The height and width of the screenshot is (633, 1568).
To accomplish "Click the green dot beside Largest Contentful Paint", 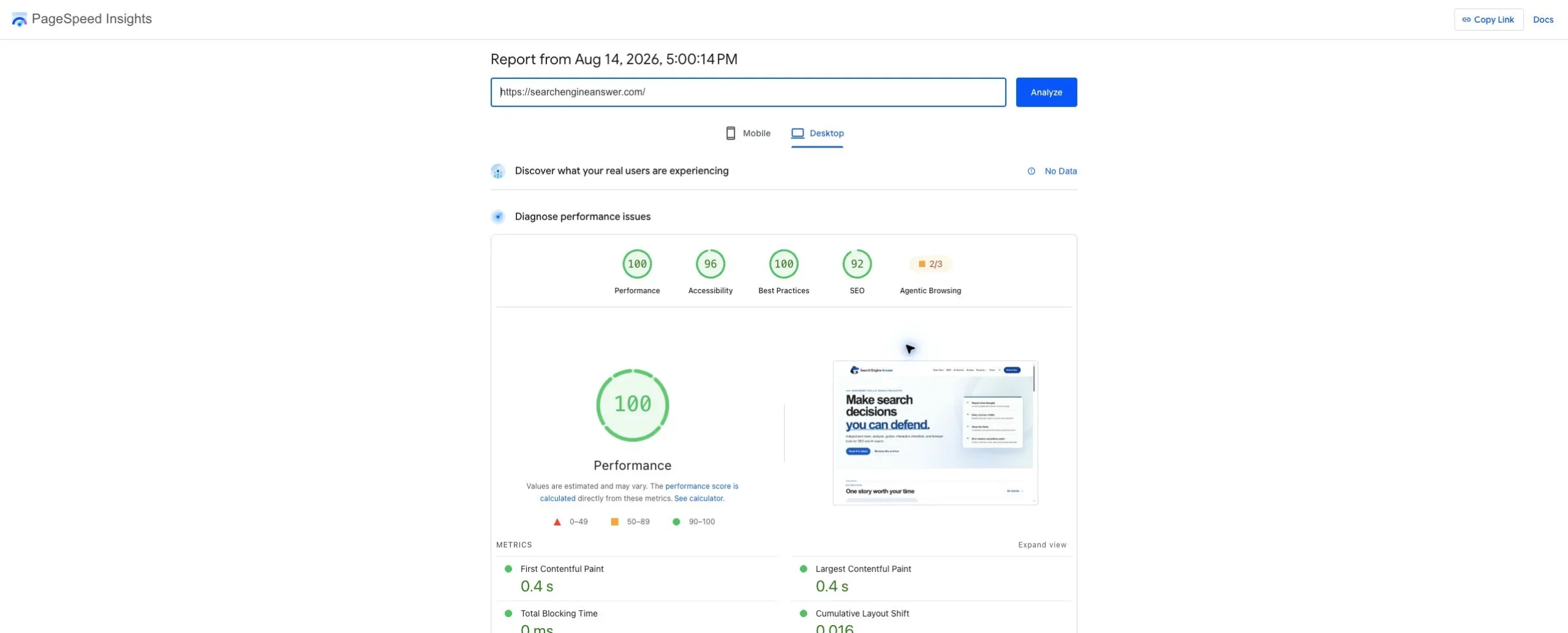I will point(803,569).
